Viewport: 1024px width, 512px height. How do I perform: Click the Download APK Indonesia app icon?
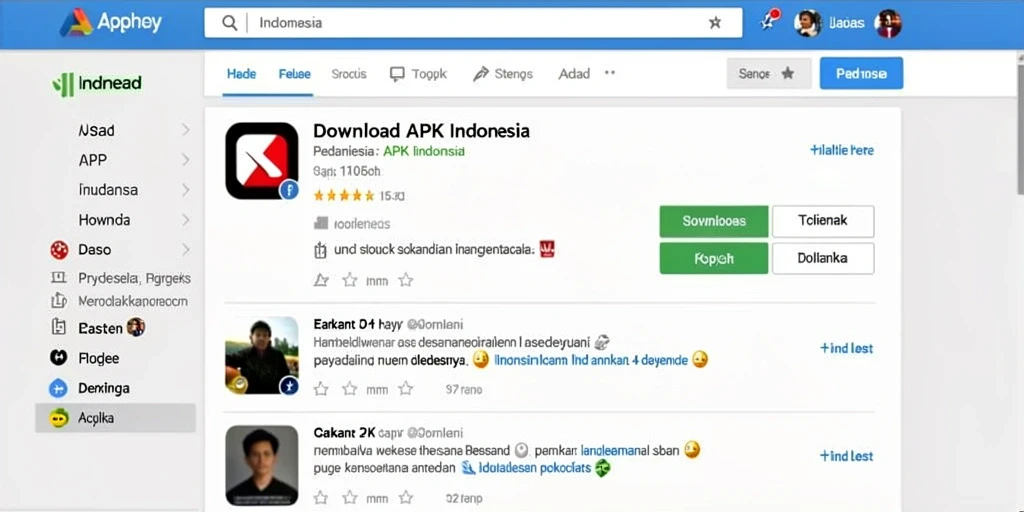pos(262,161)
